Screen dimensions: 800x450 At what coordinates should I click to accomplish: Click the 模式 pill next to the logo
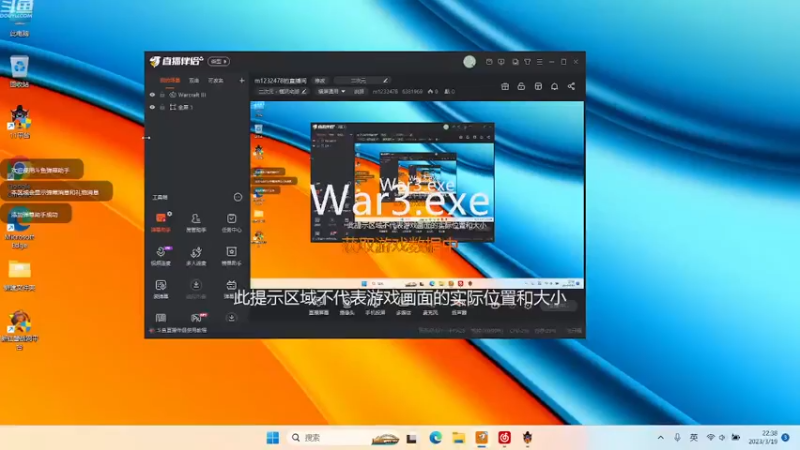click(x=219, y=61)
